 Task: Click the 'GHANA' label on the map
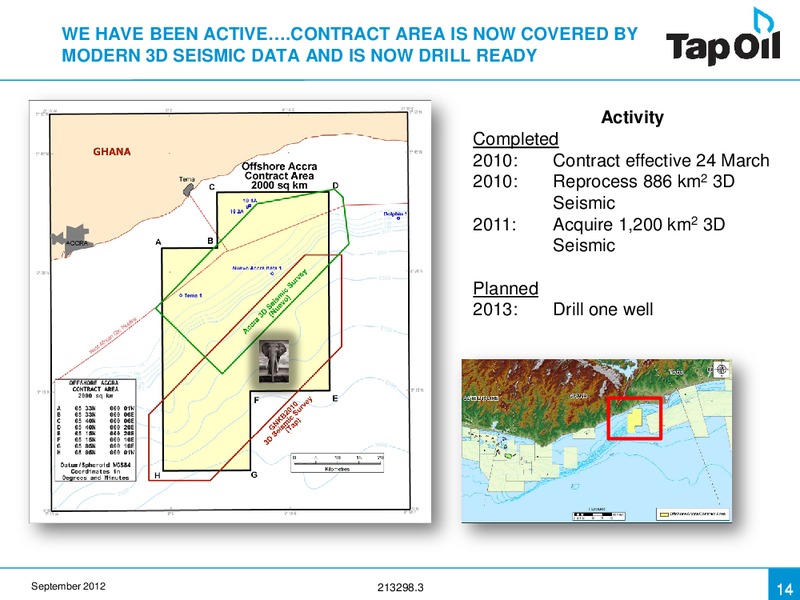click(112, 152)
